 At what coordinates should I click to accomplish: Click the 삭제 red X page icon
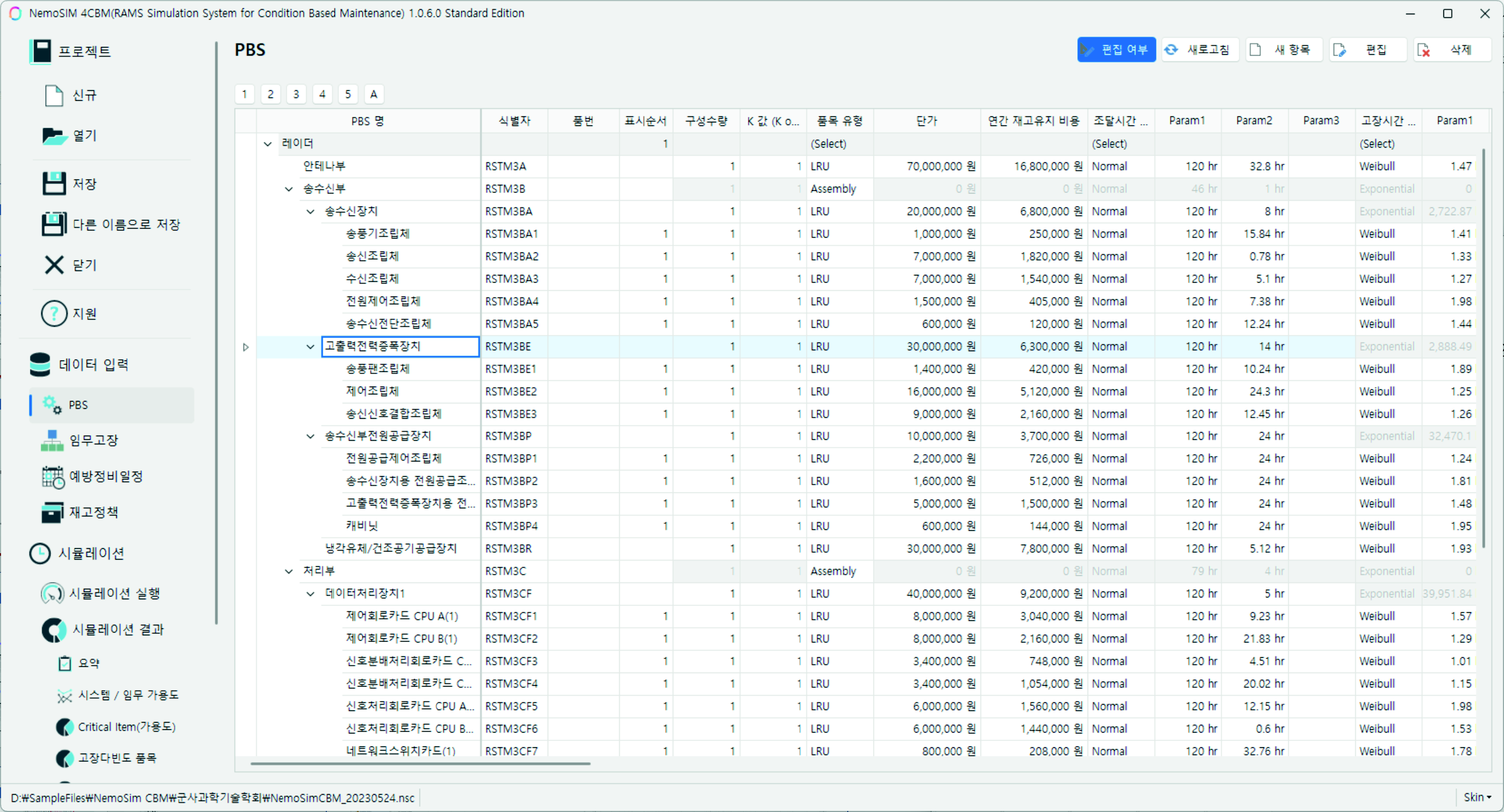(1423, 50)
